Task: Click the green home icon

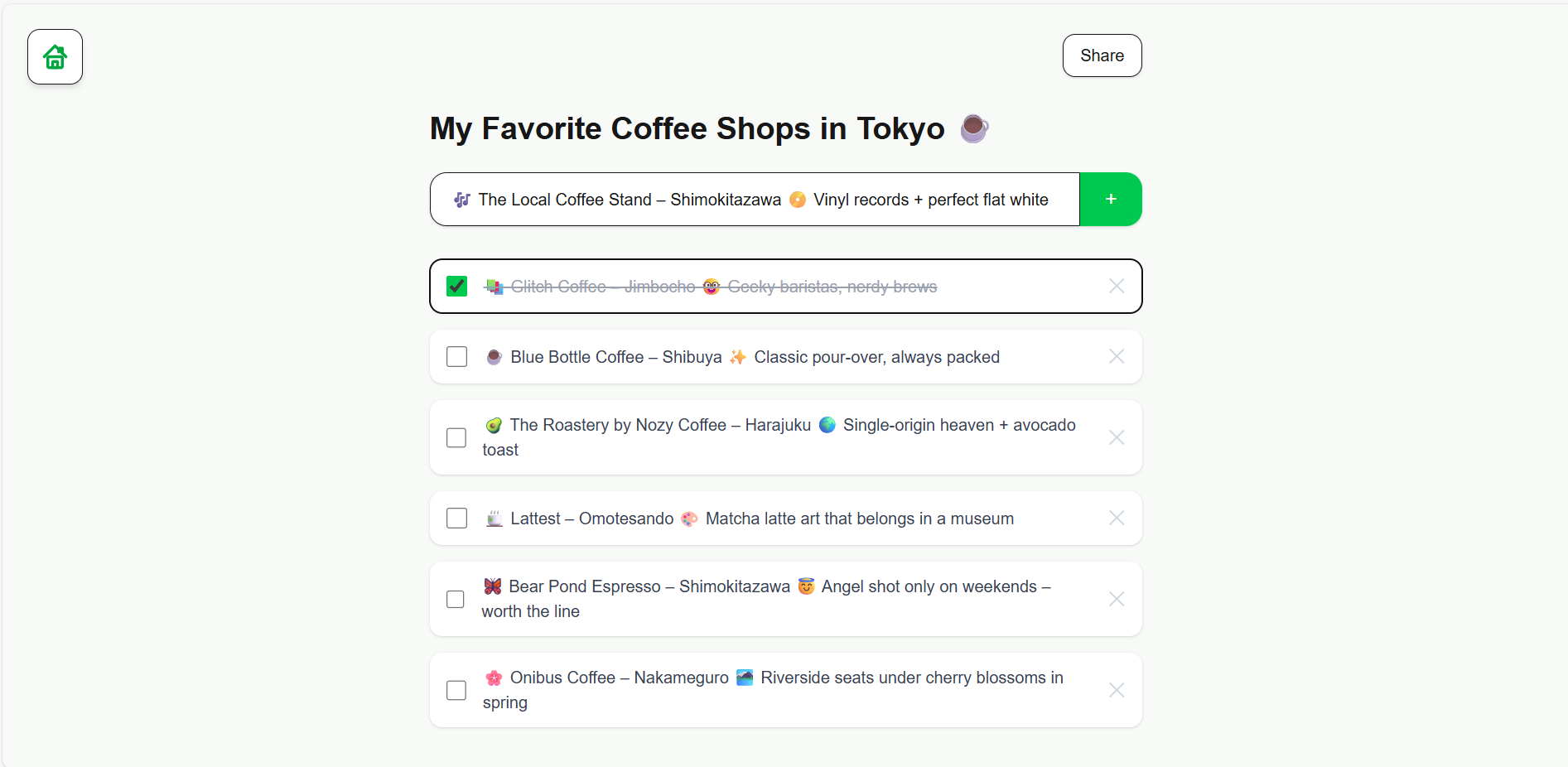Action: click(55, 57)
